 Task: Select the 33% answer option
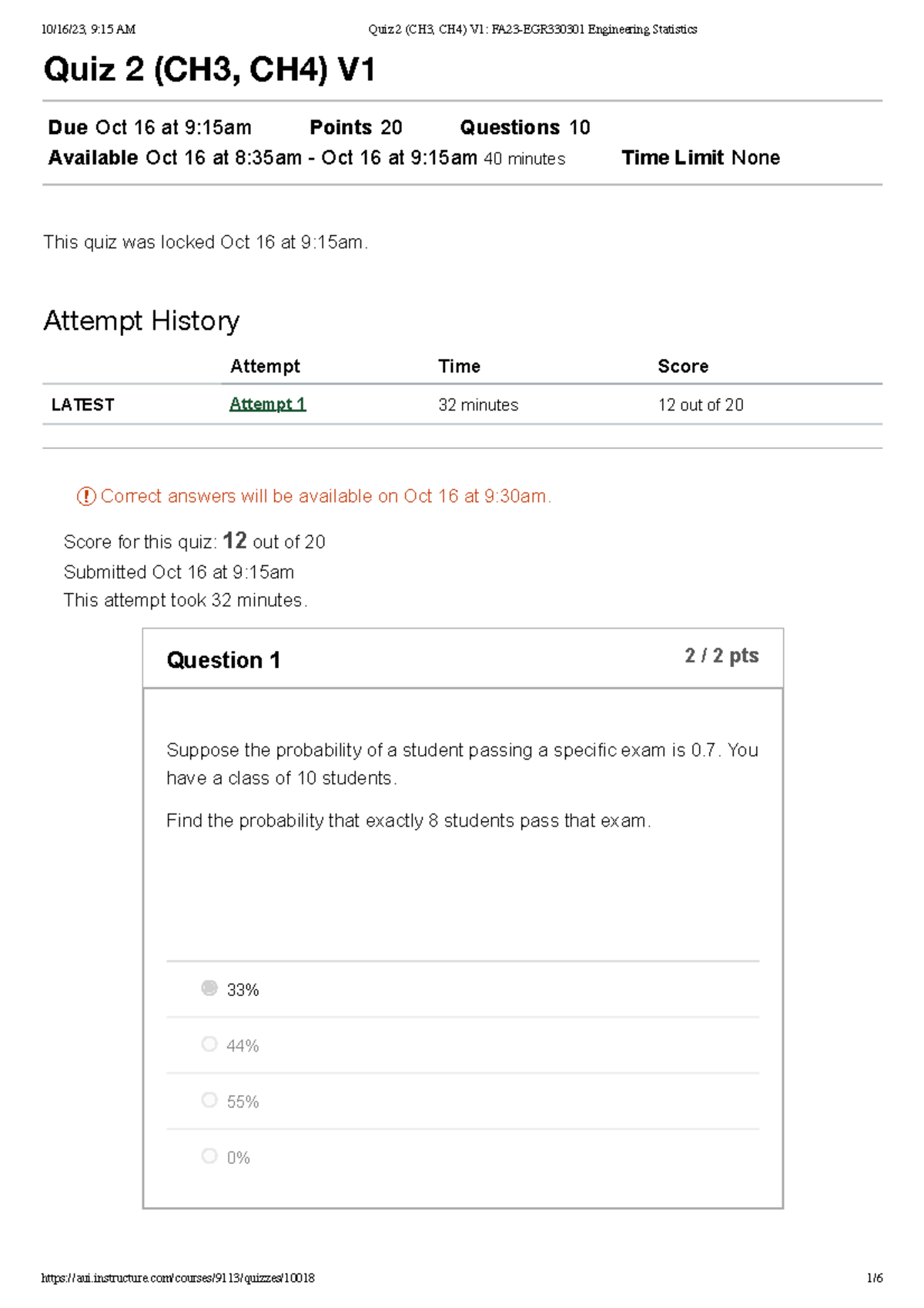[x=242, y=988]
